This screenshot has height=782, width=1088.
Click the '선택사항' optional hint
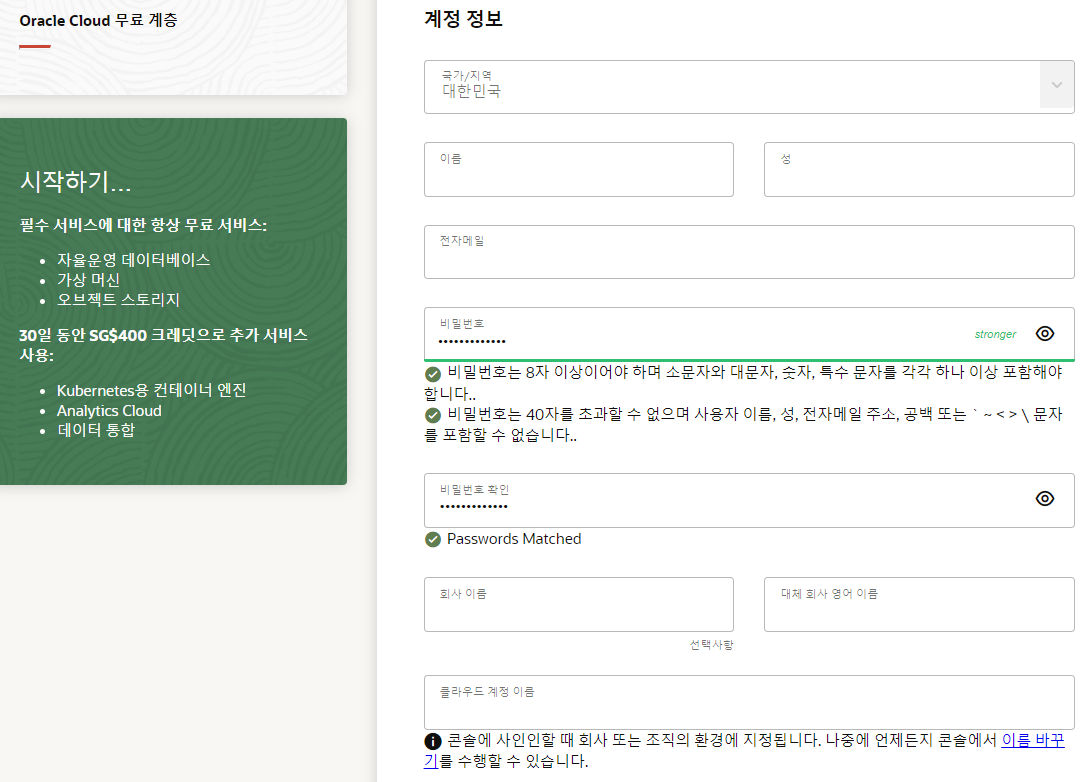tap(711, 645)
